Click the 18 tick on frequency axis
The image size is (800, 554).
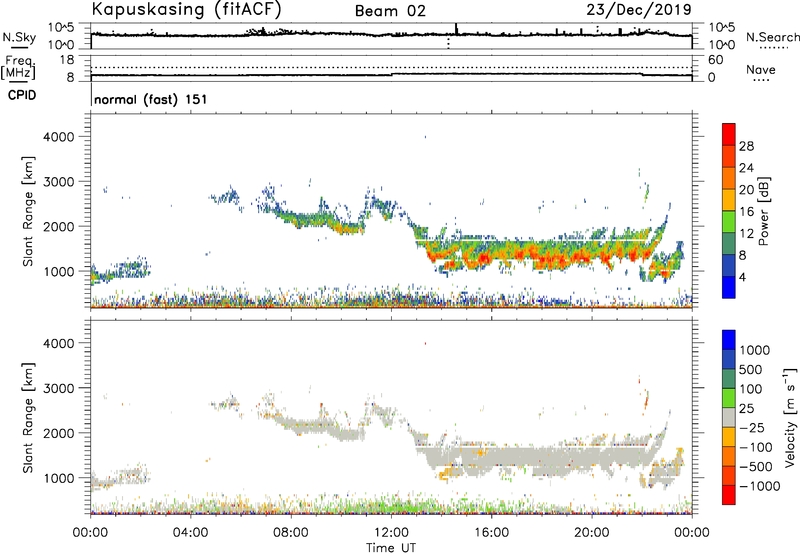tap(67, 60)
